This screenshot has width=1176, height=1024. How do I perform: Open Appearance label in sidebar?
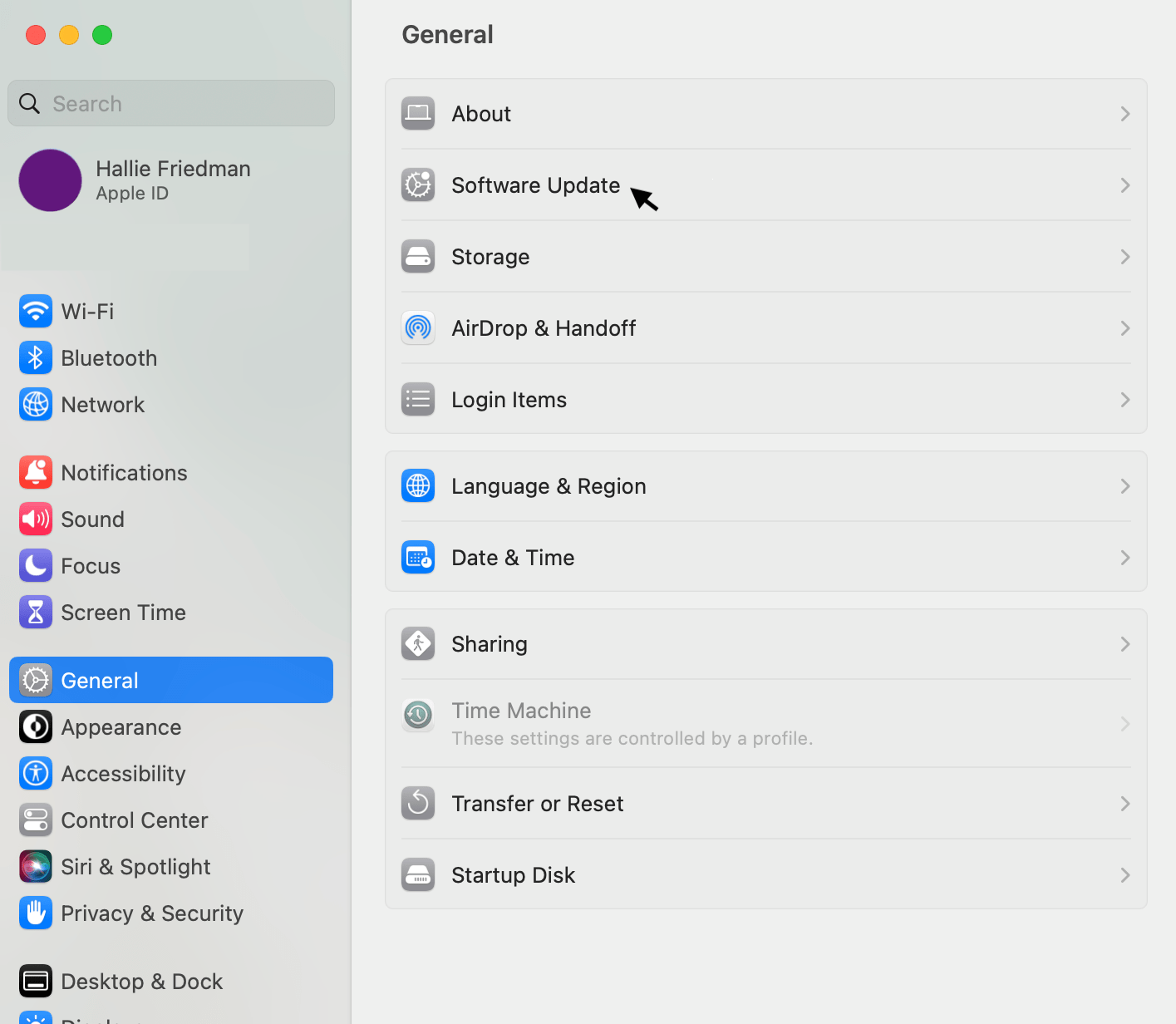[x=121, y=727]
